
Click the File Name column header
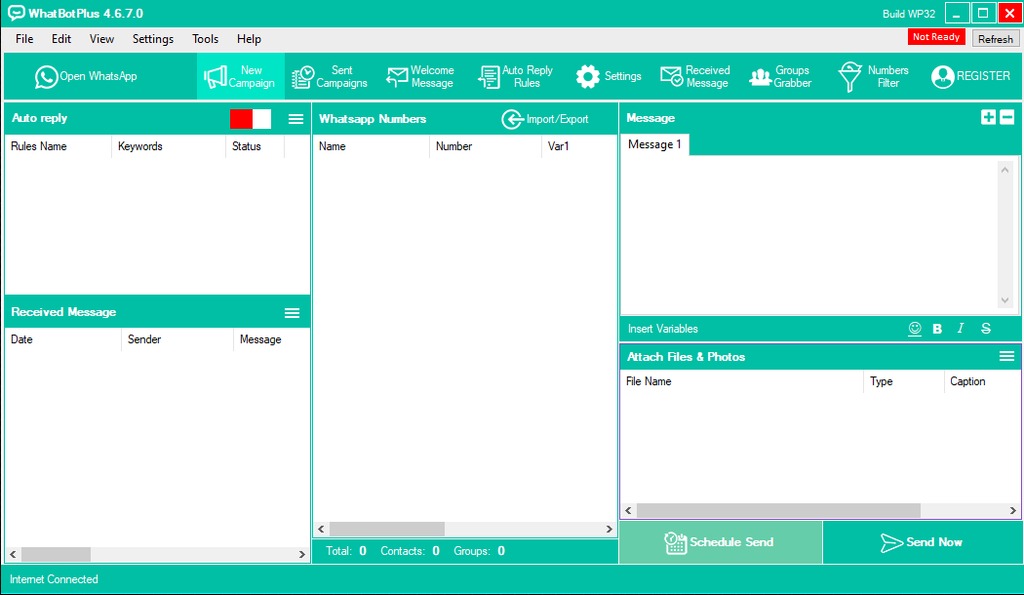tap(742, 381)
